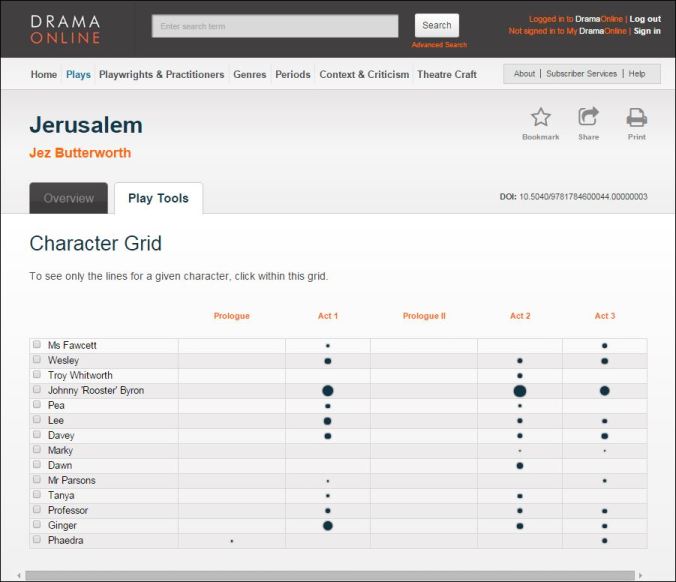
Task: Click Ms Fawcett's Act 3 dot
Action: pyautogui.click(x=604, y=346)
